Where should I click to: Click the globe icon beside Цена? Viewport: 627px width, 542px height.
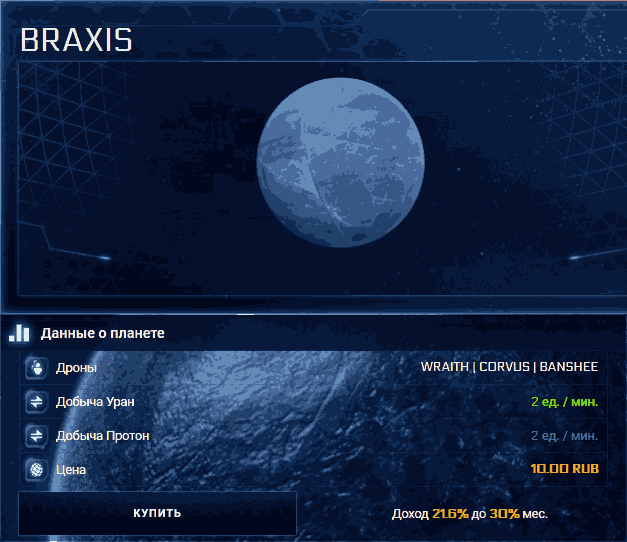click(x=37, y=469)
